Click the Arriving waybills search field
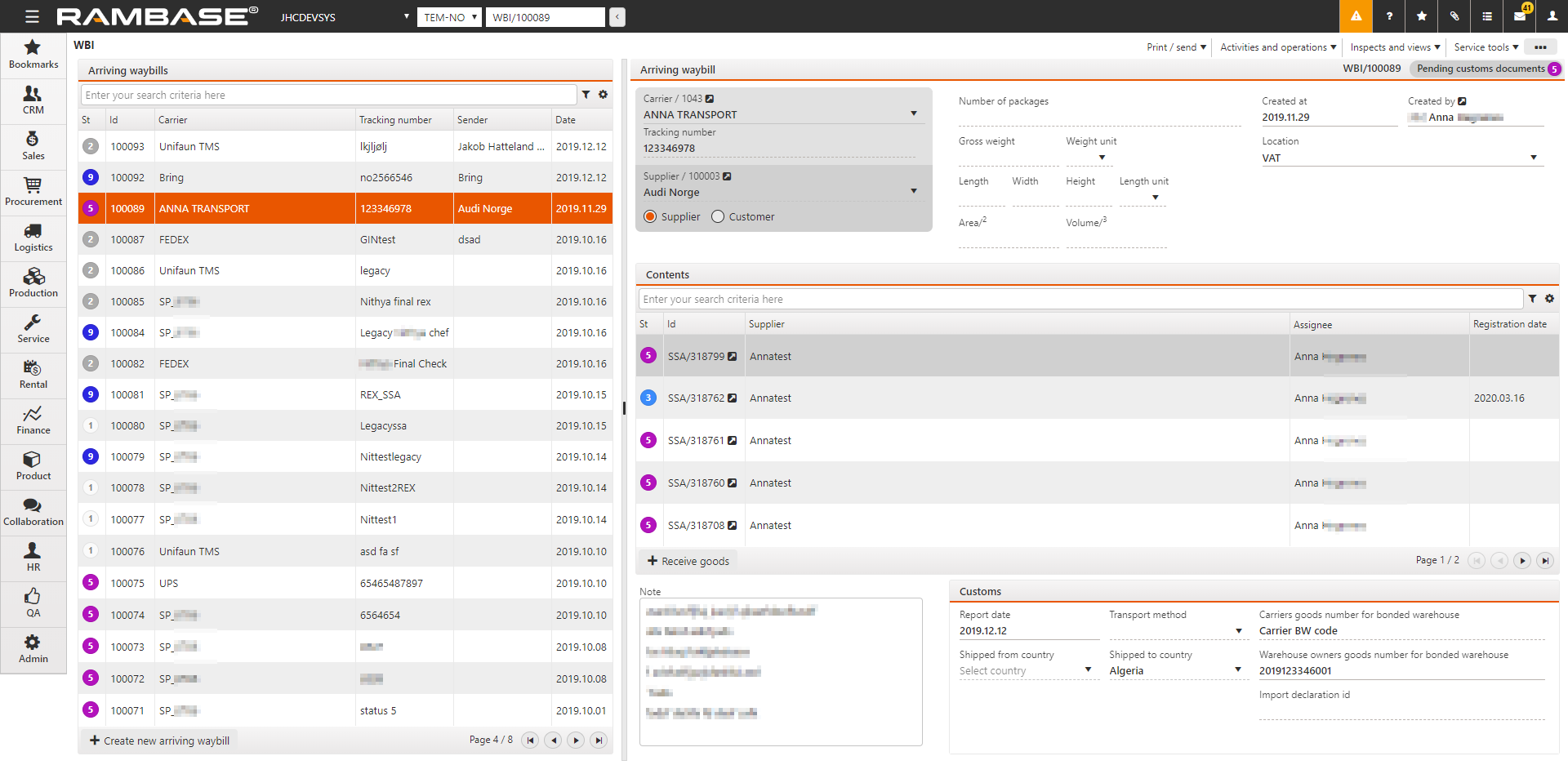Image resolution: width=1568 pixels, height=765 pixels. tap(329, 95)
